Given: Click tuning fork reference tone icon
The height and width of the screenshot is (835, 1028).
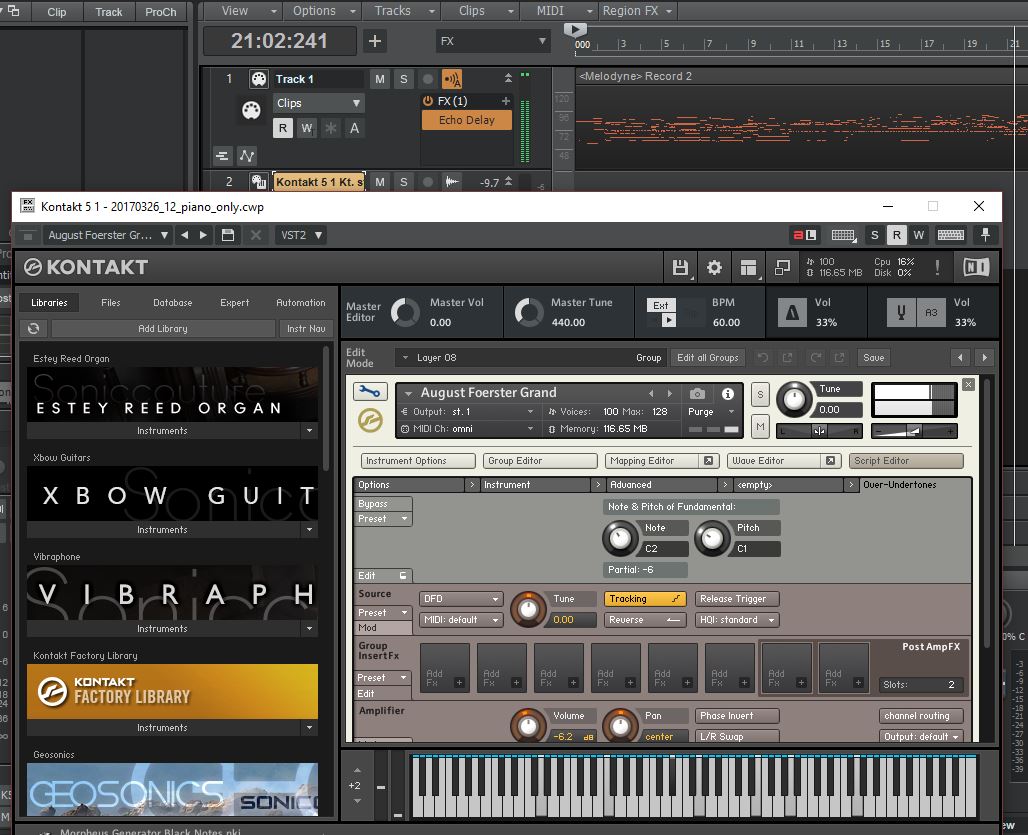Looking at the screenshot, I should coord(901,313).
